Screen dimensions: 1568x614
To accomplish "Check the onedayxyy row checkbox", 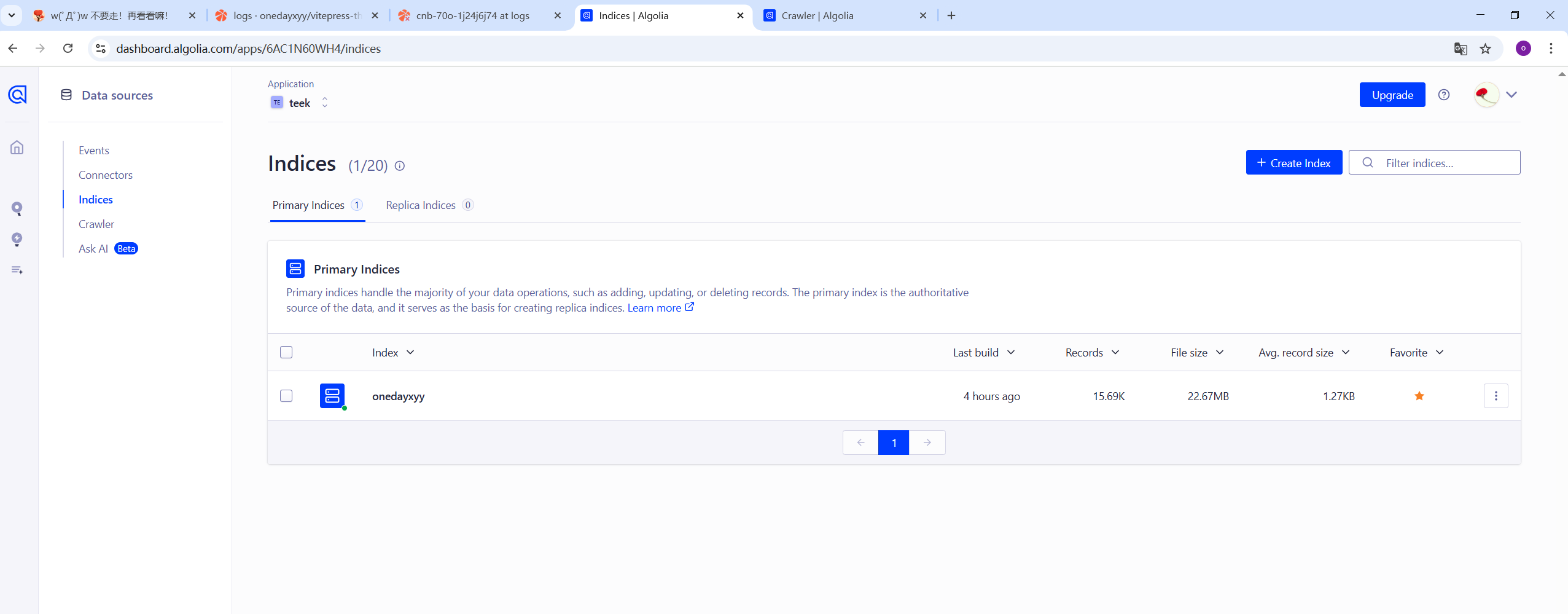I will (x=286, y=396).
